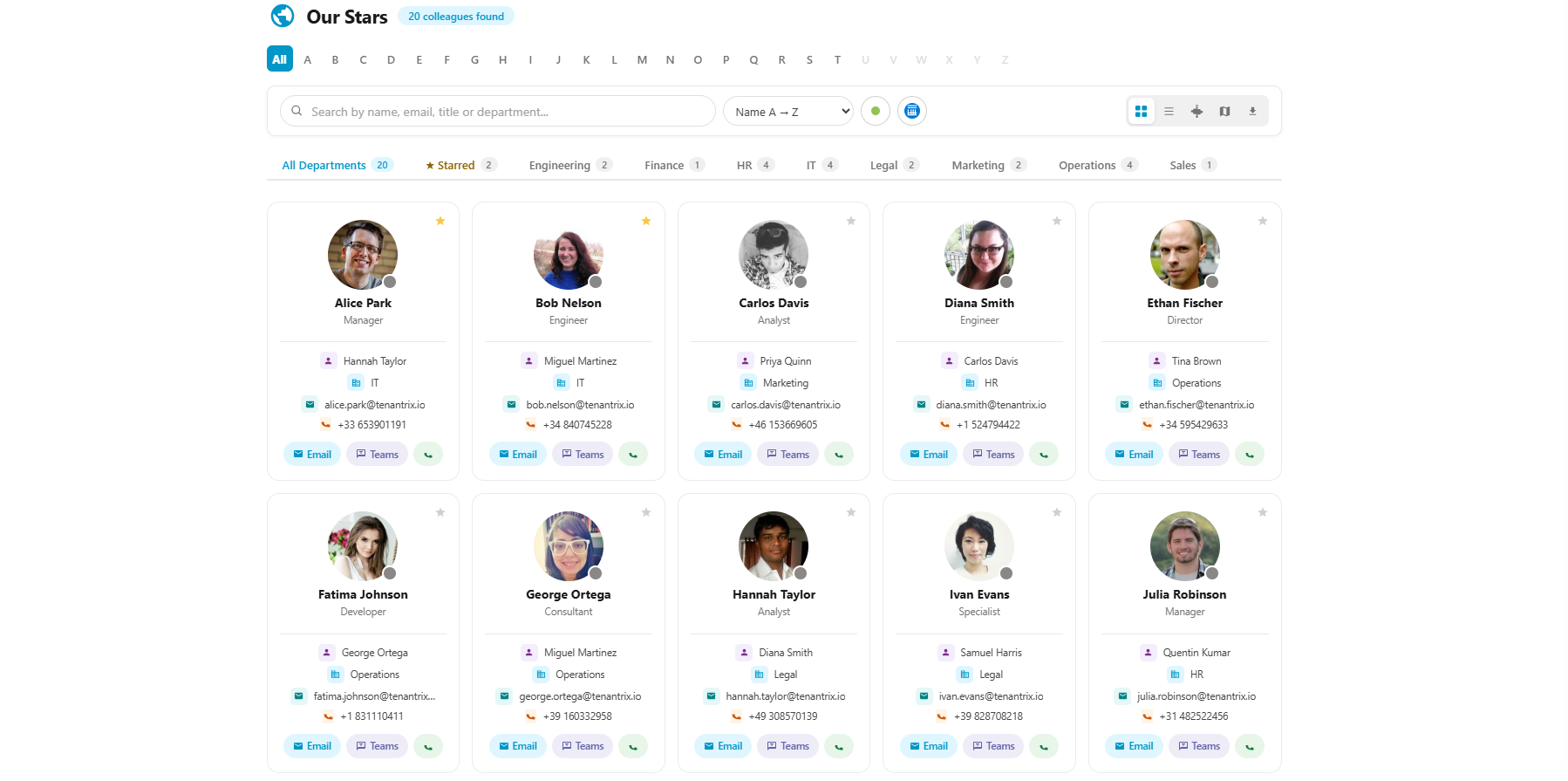The width and height of the screenshot is (1568, 781).
Task: Star Ethan Fischer's card
Action: tap(1262, 222)
